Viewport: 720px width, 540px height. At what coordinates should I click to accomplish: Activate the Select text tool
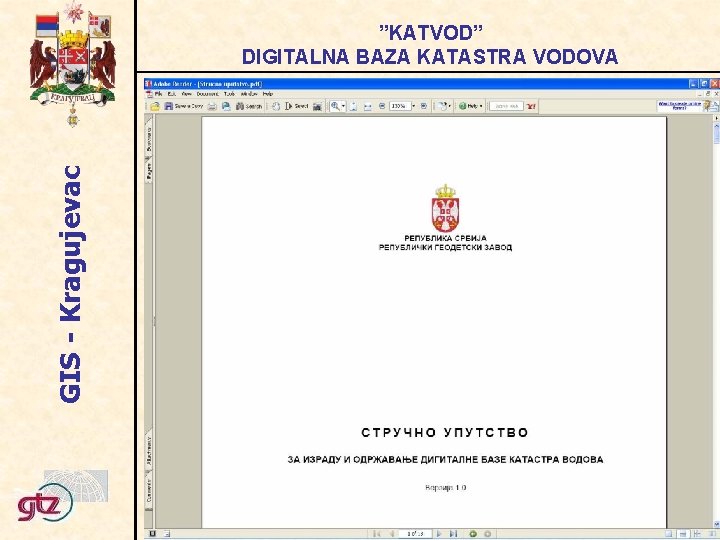pos(296,106)
